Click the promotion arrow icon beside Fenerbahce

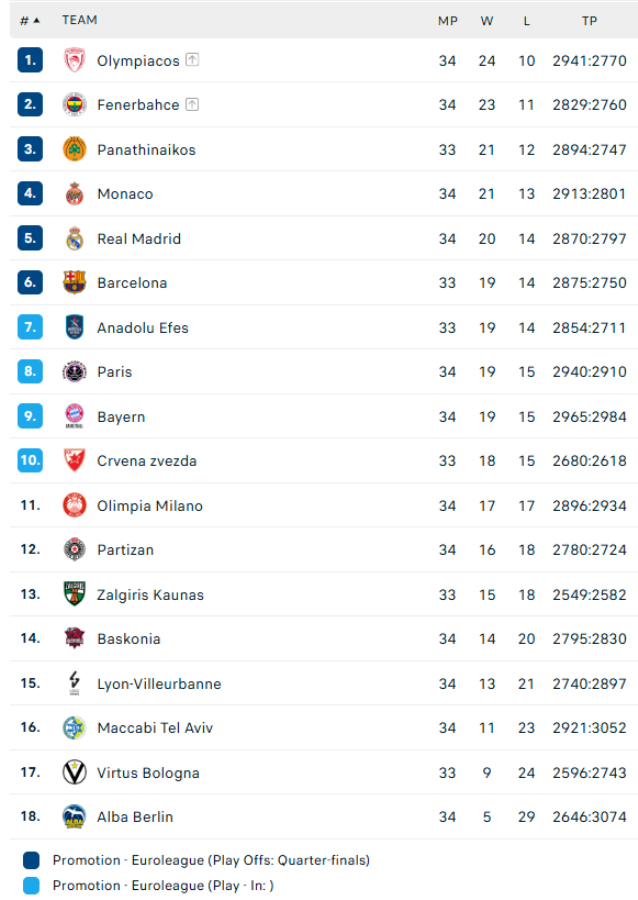pos(192,104)
